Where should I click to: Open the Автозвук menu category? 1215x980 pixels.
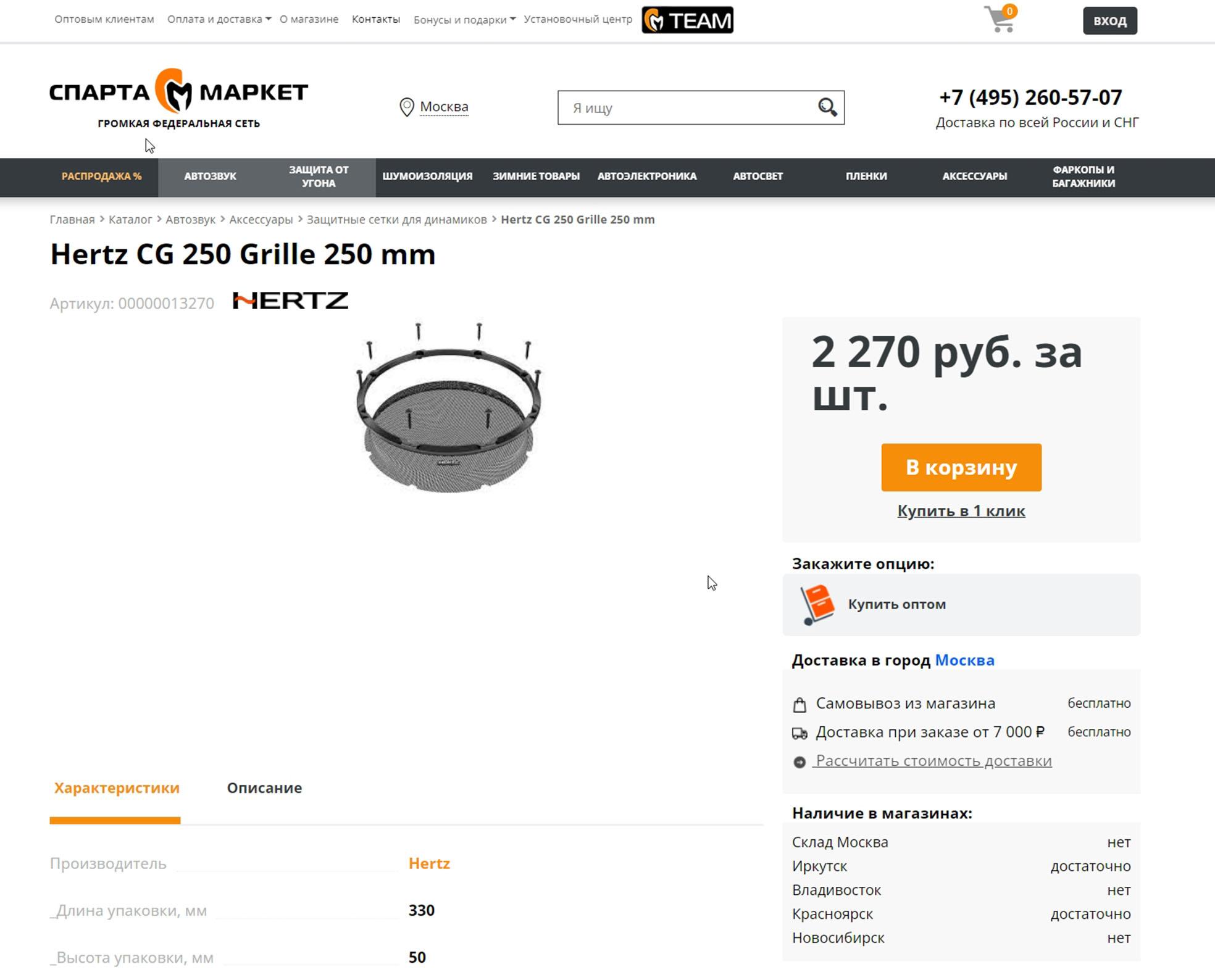click(210, 176)
